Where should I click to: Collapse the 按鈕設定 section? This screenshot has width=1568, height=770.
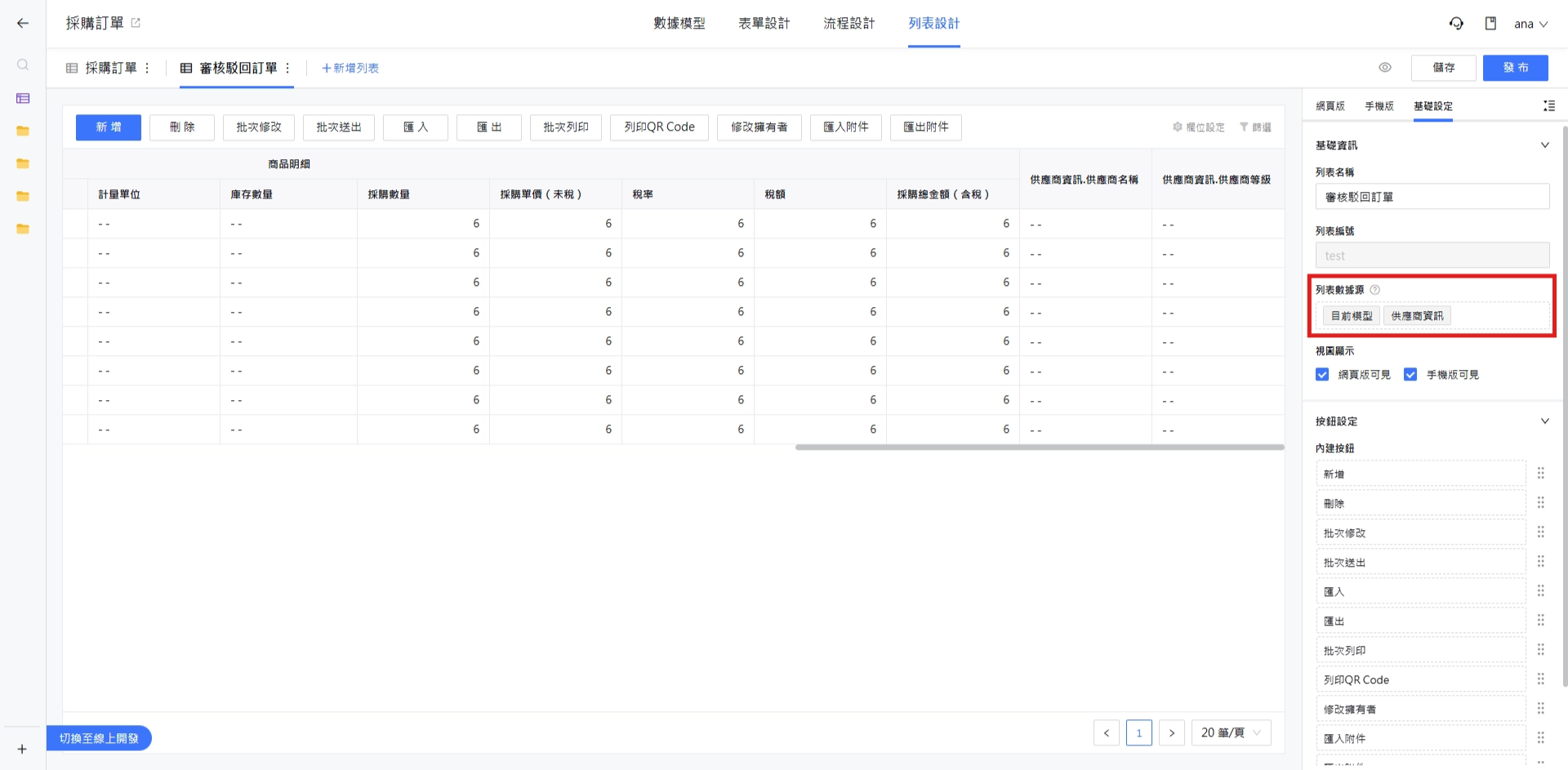click(x=1545, y=421)
